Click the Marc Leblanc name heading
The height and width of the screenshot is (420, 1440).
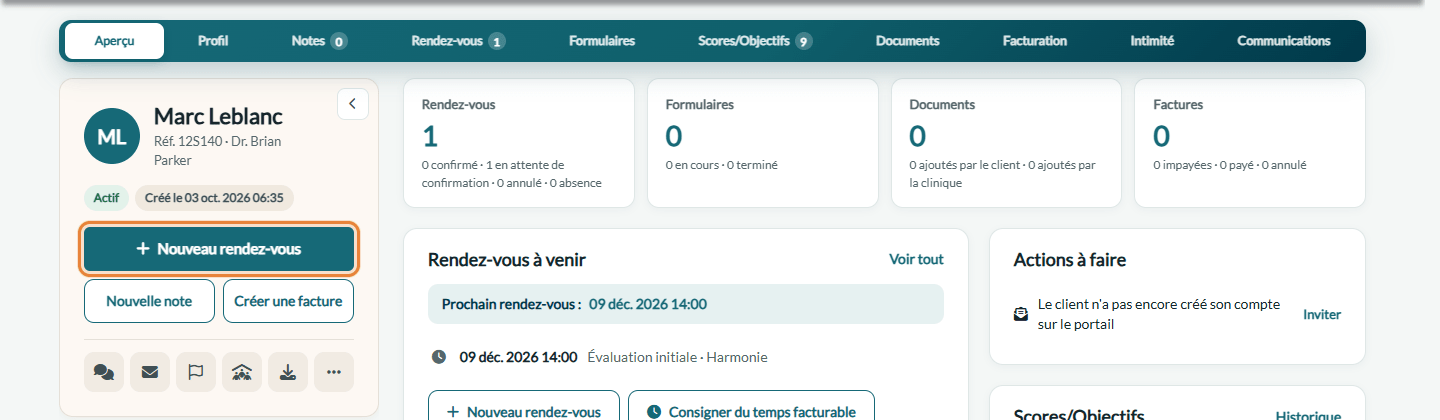218,117
